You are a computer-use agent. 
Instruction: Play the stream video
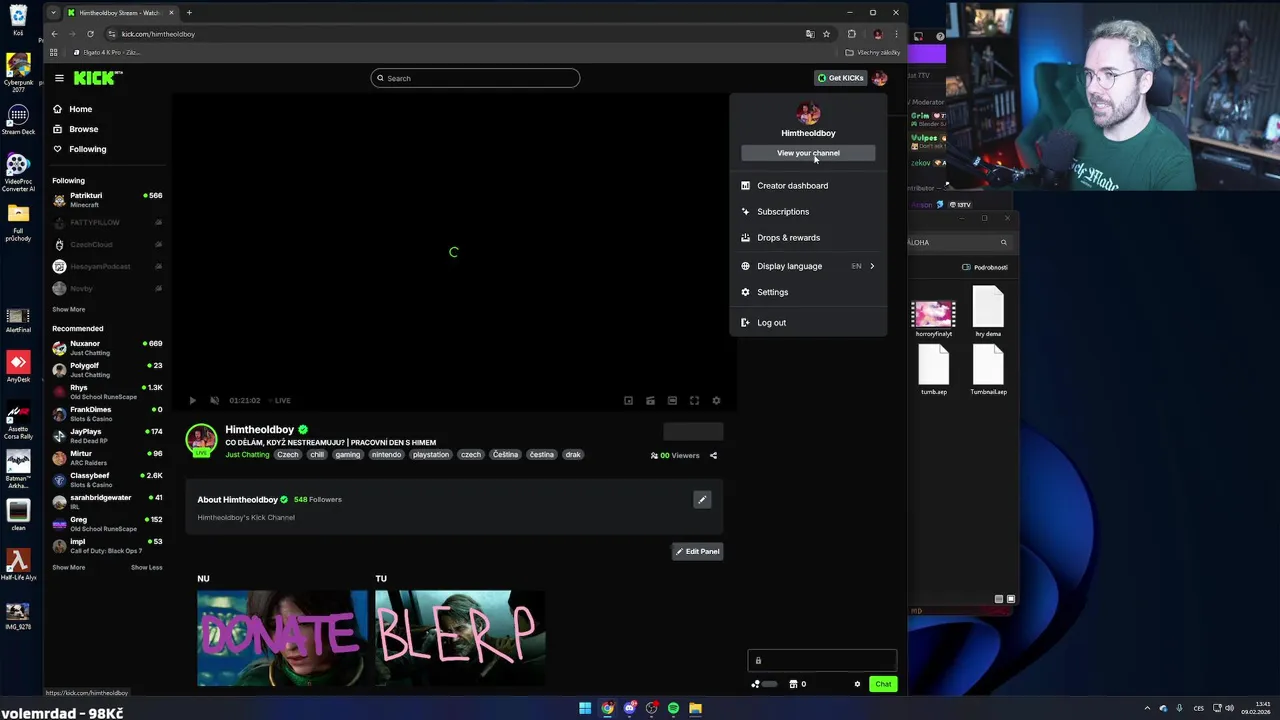(193, 400)
